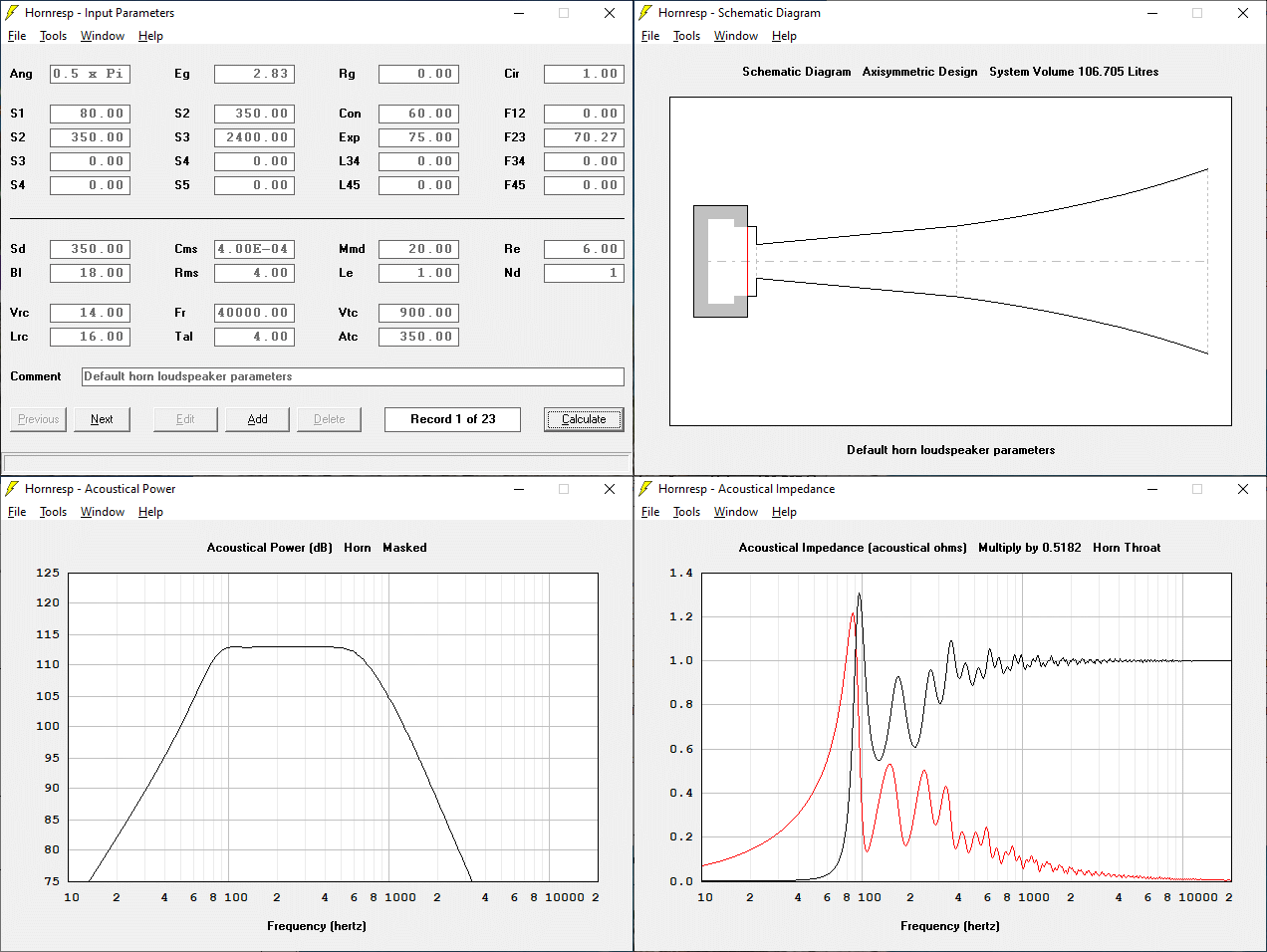The image size is (1267, 952).
Task: Click the S3 field showing 2400.00
Action: pyautogui.click(x=254, y=137)
